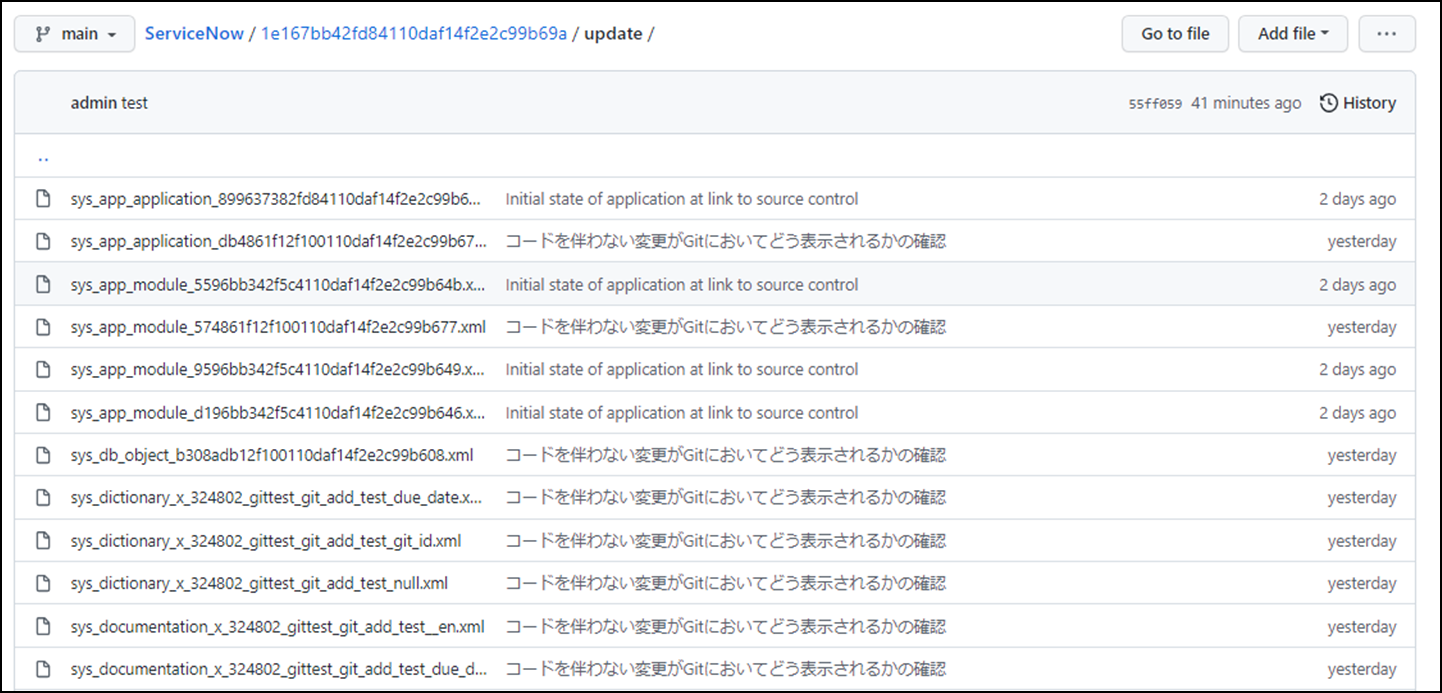This screenshot has height=693, width=1442.
Task: Open the Japanese commit message for git_add_test_git_id.xml
Action: (x=726, y=541)
